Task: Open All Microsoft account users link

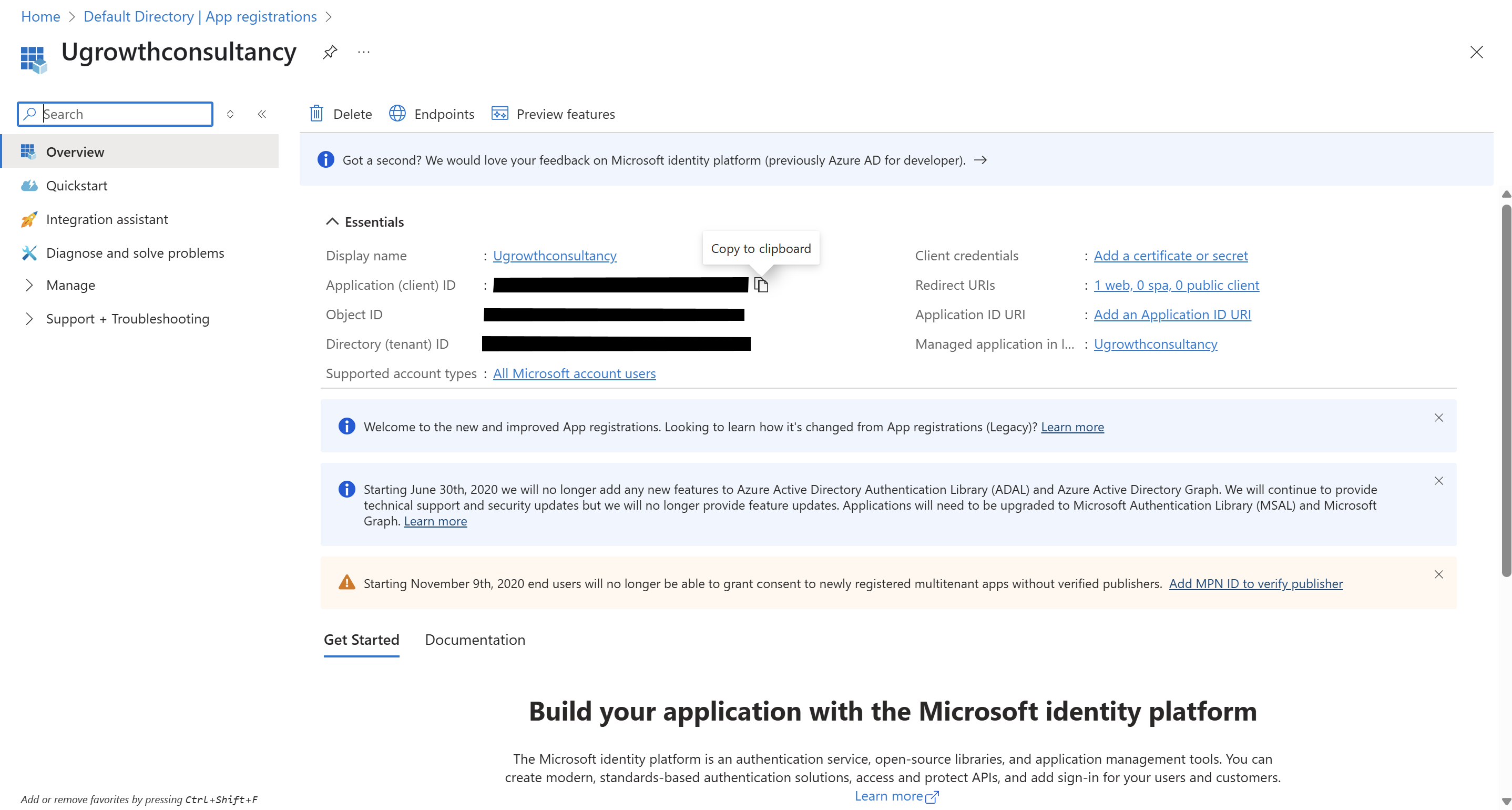Action: point(574,373)
